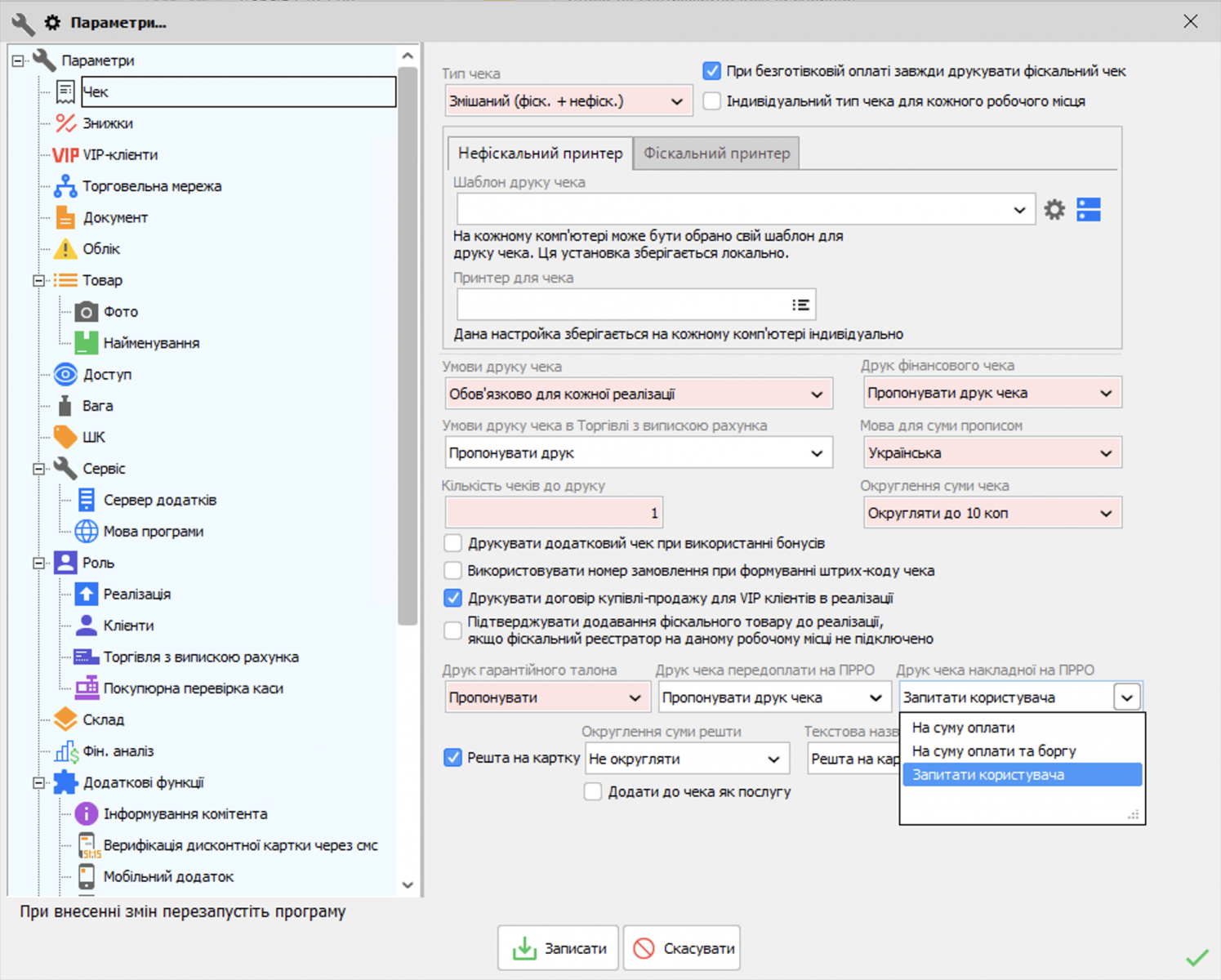The height and width of the screenshot is (980, 1221).
Task: Open the Округлення суми чека dropdown
Action: [x=992, y=514]
